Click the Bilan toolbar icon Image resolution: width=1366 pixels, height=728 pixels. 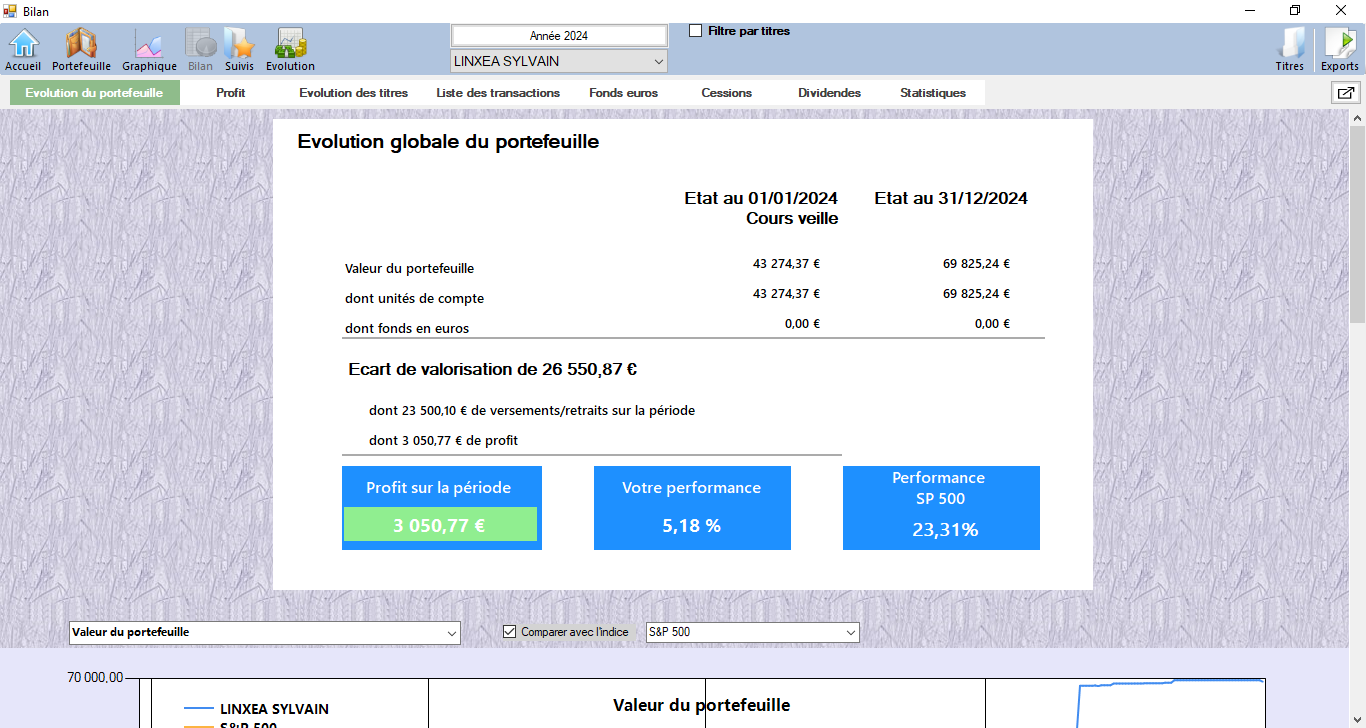(x=200, y=49)
